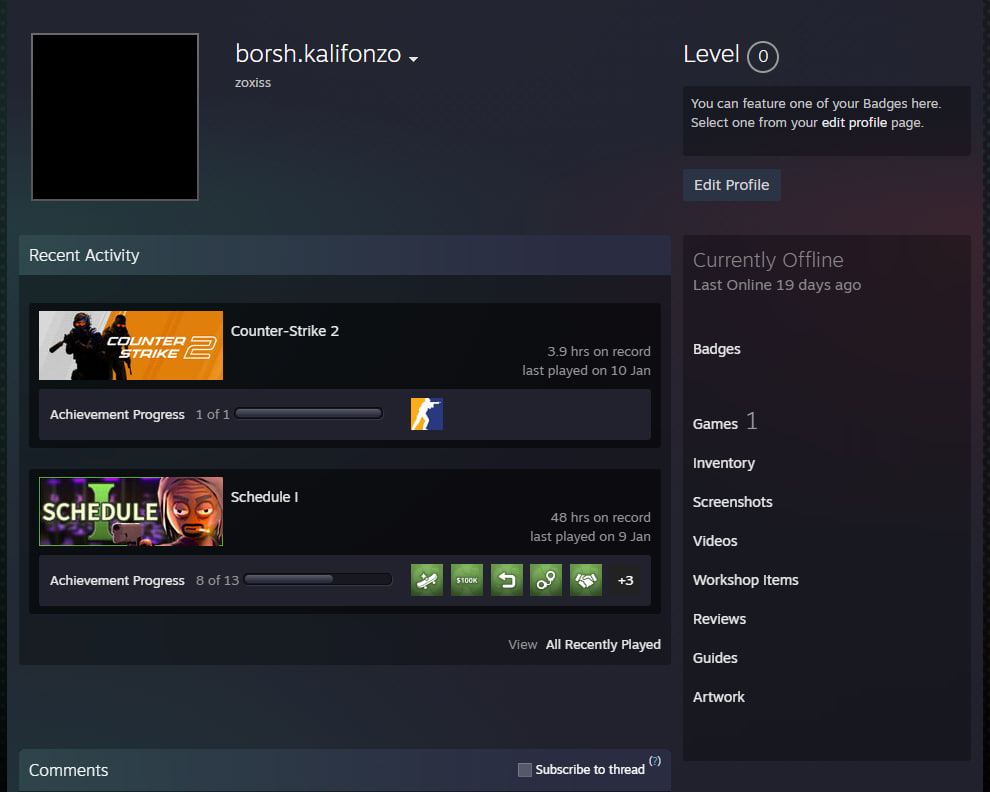This screenshot has height=792, width=990.
Task: Click Schedule I Achievement Progress label
Action: click(117, 580)
